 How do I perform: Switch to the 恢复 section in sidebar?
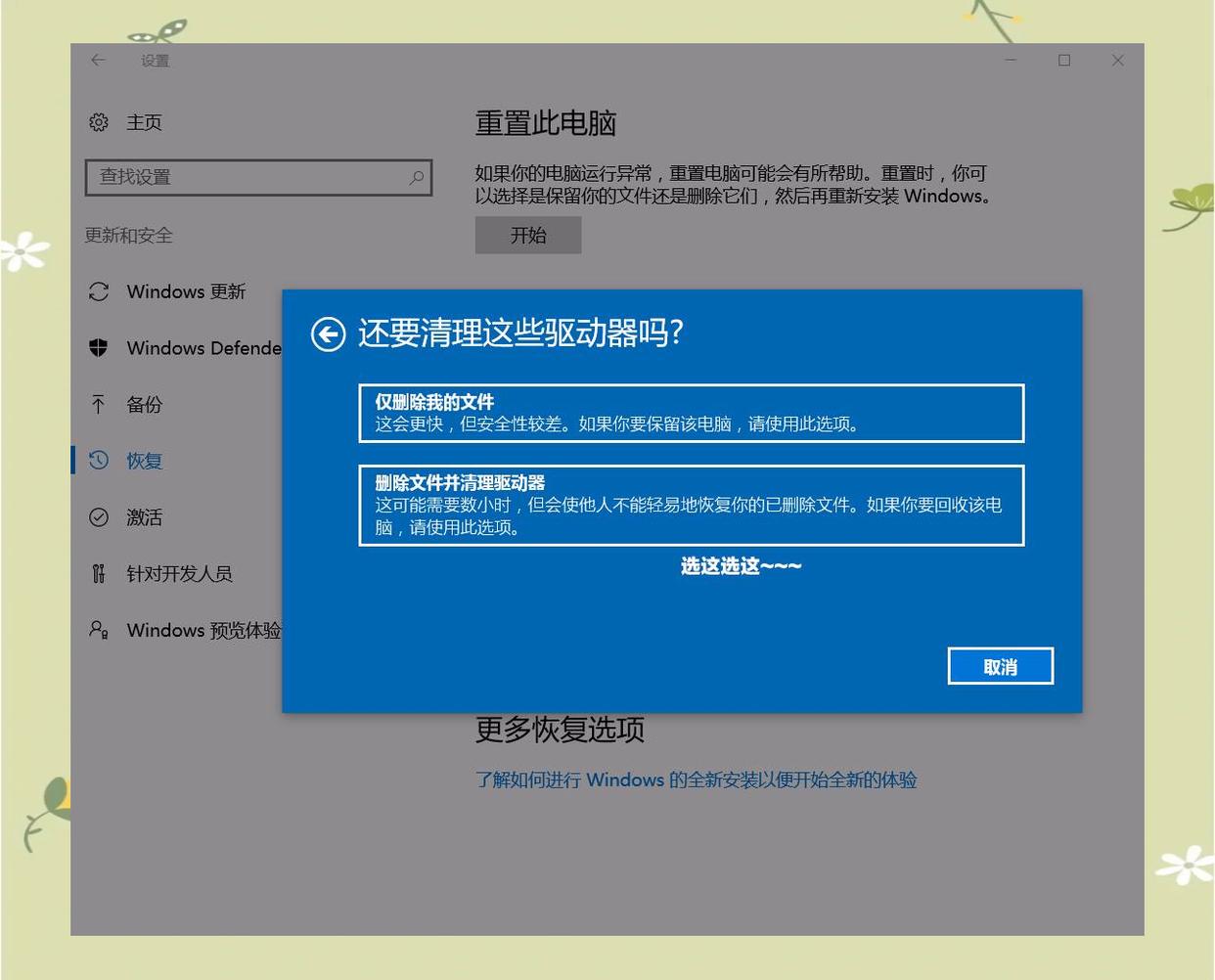click(x=144, y=460)
